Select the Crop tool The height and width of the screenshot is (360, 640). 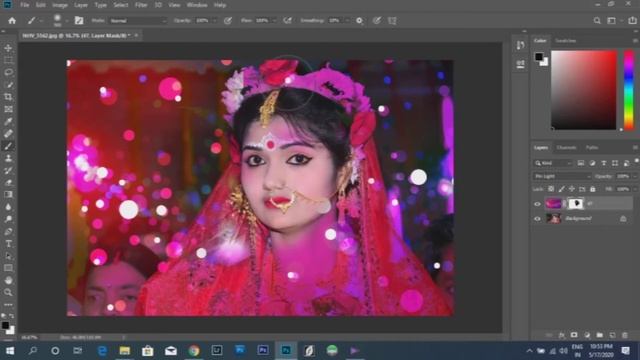(x=8, y=97)
